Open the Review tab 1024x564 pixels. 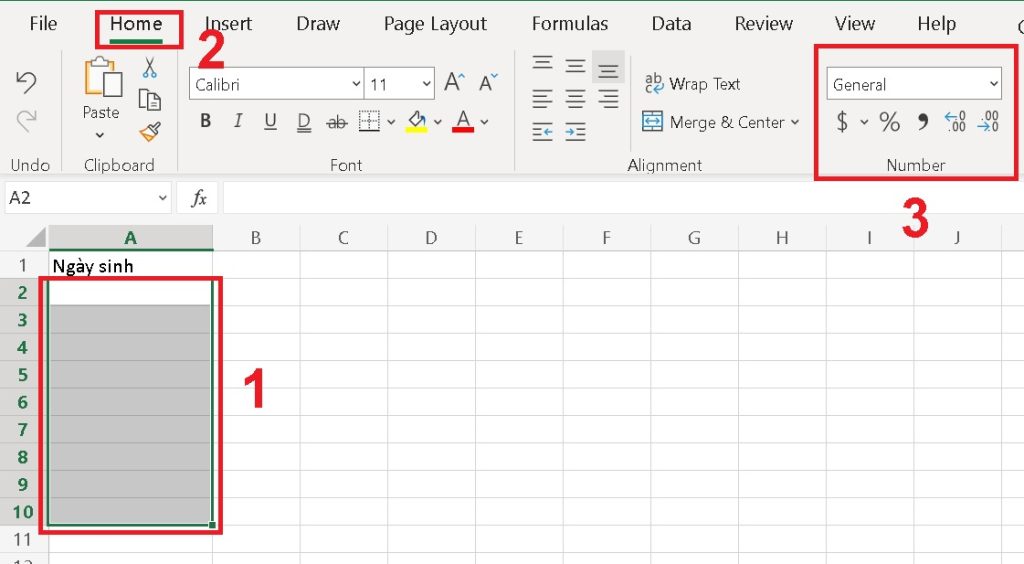click(x=763, y=24)
